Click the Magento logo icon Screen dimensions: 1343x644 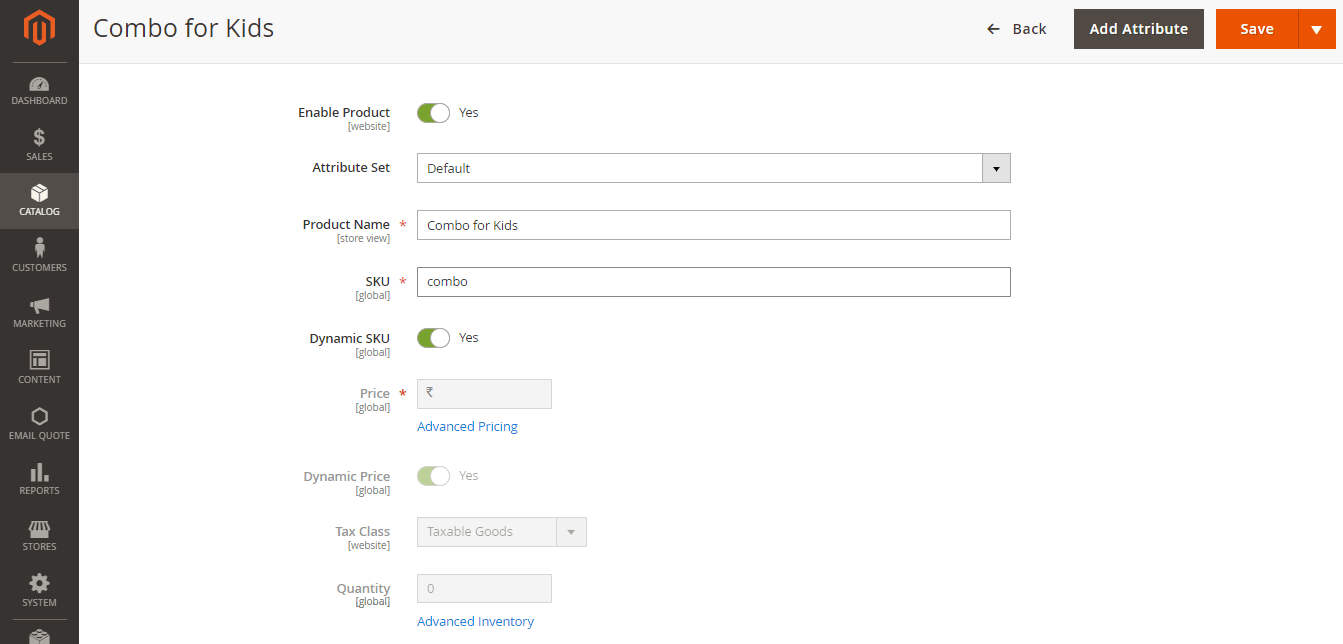[39, 28]
